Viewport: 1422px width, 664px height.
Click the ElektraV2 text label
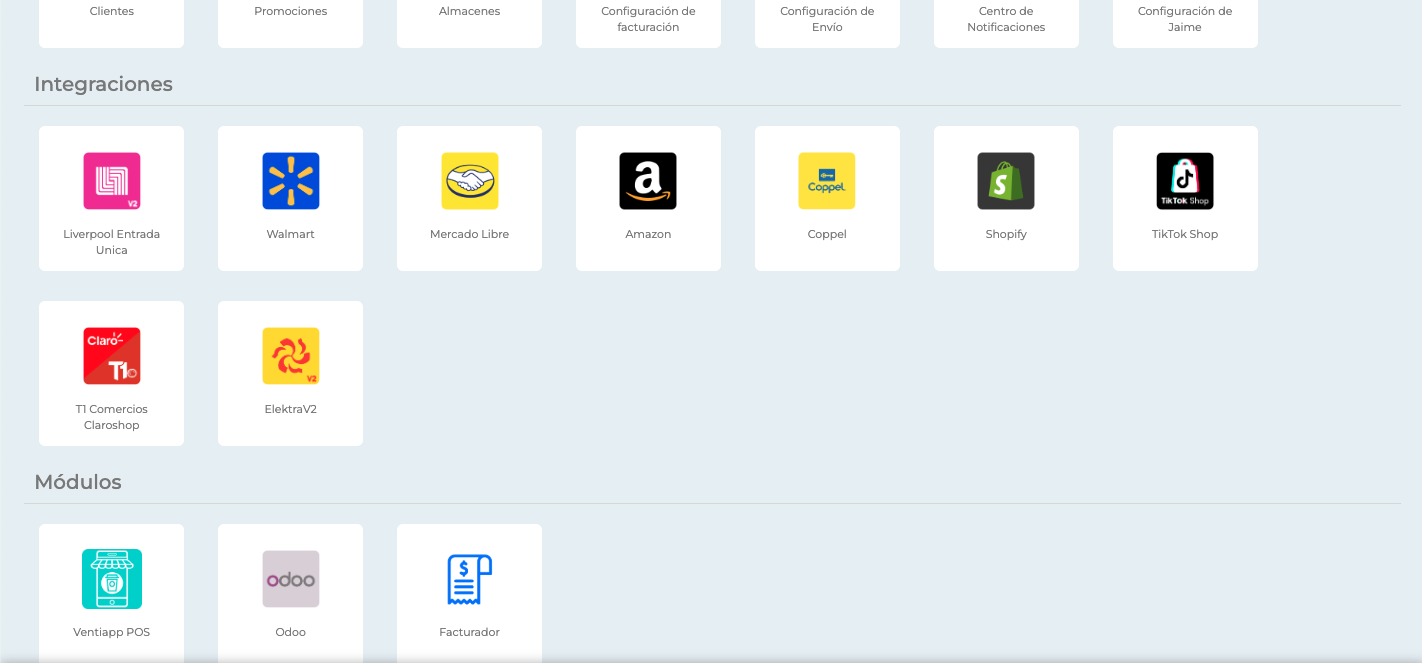290,409
